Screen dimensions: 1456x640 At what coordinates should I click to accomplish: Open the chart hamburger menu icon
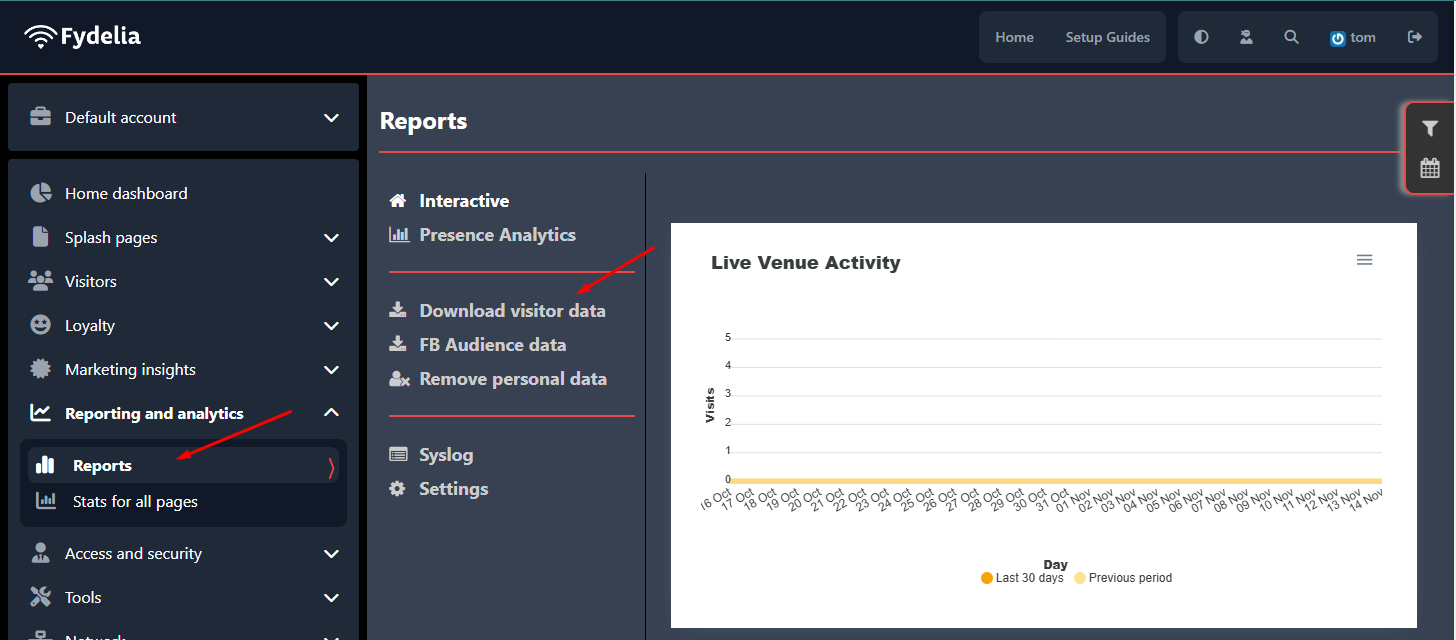coord(1364,260)
